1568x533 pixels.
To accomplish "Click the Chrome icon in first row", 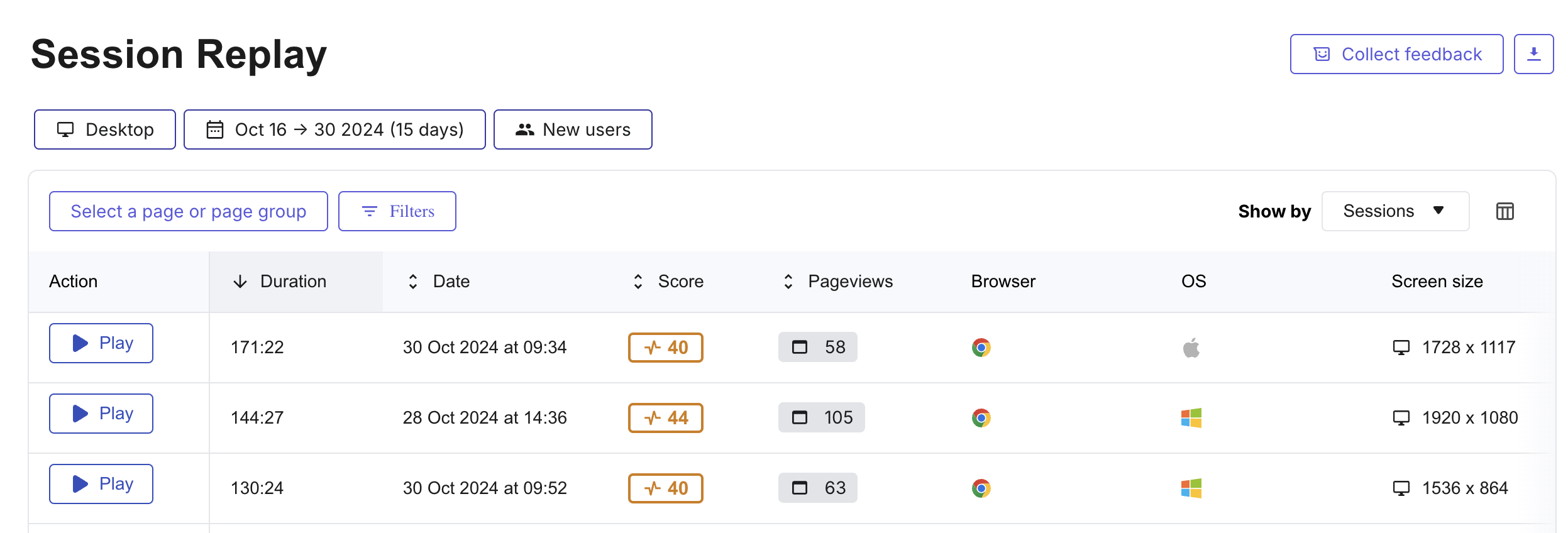I will 981,348.
